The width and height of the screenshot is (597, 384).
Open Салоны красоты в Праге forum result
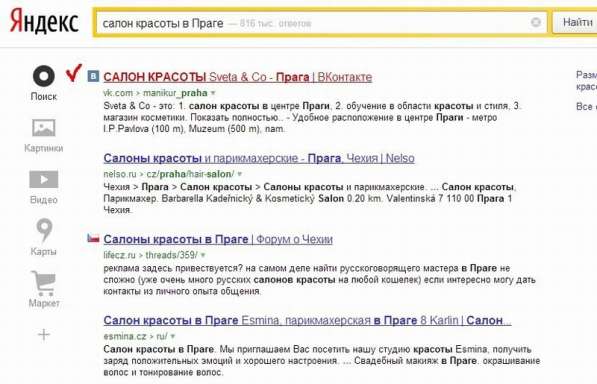tap(218, 239)
